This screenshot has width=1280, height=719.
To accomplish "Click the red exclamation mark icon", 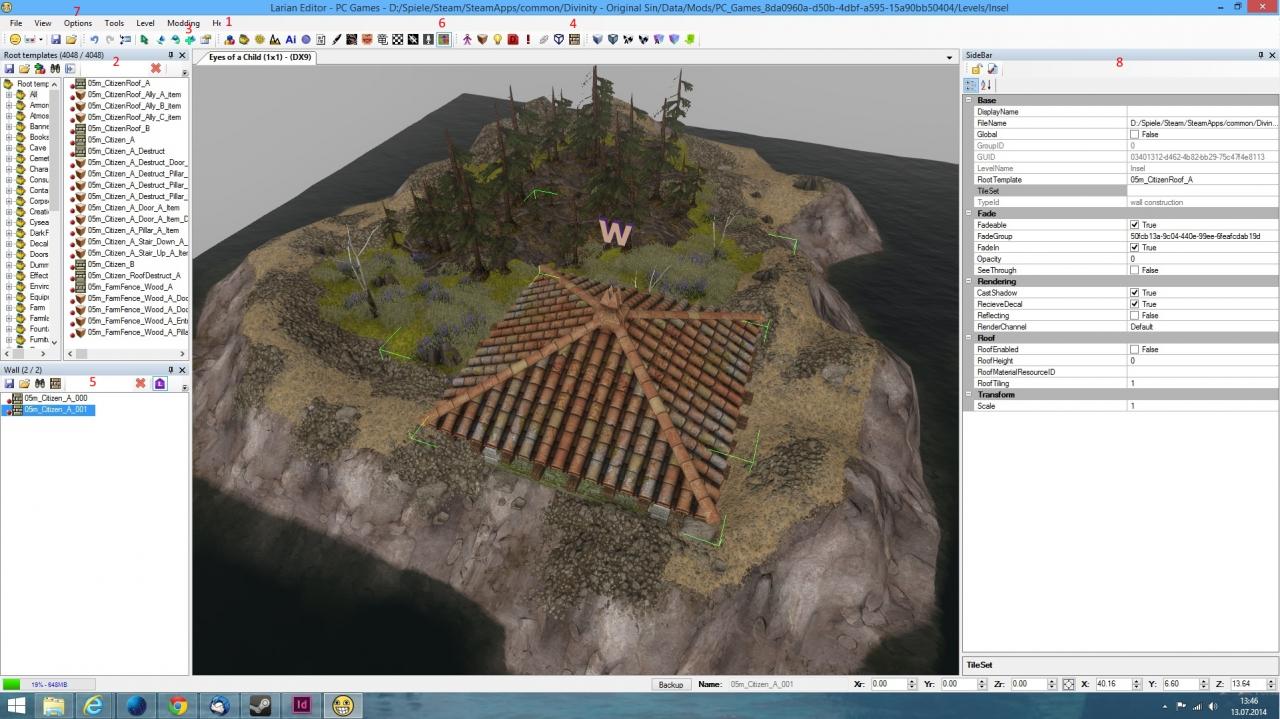I will (528, 39).
